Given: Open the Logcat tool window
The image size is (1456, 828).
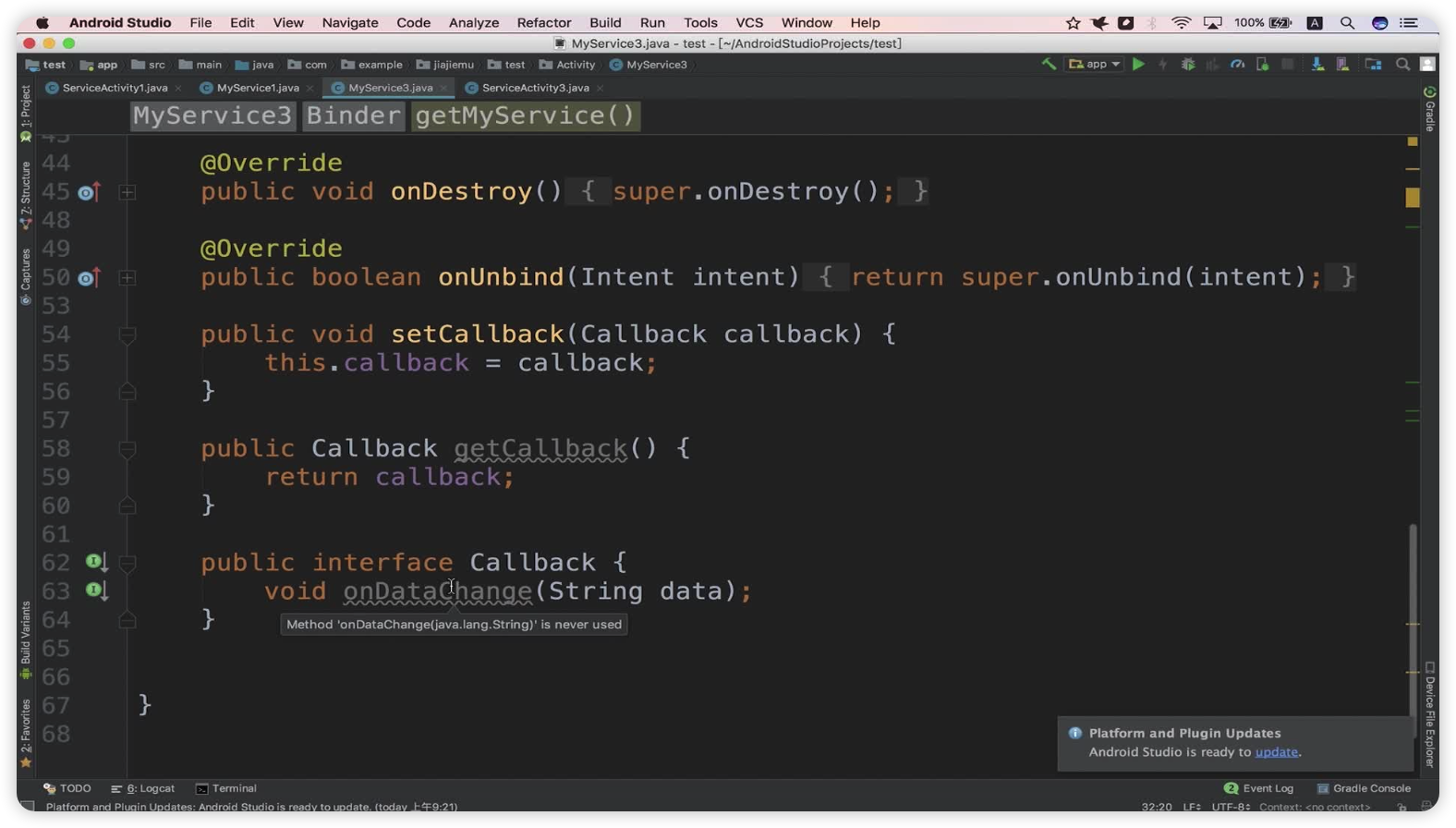Looking at the screenshot, I should pos(142,788).
